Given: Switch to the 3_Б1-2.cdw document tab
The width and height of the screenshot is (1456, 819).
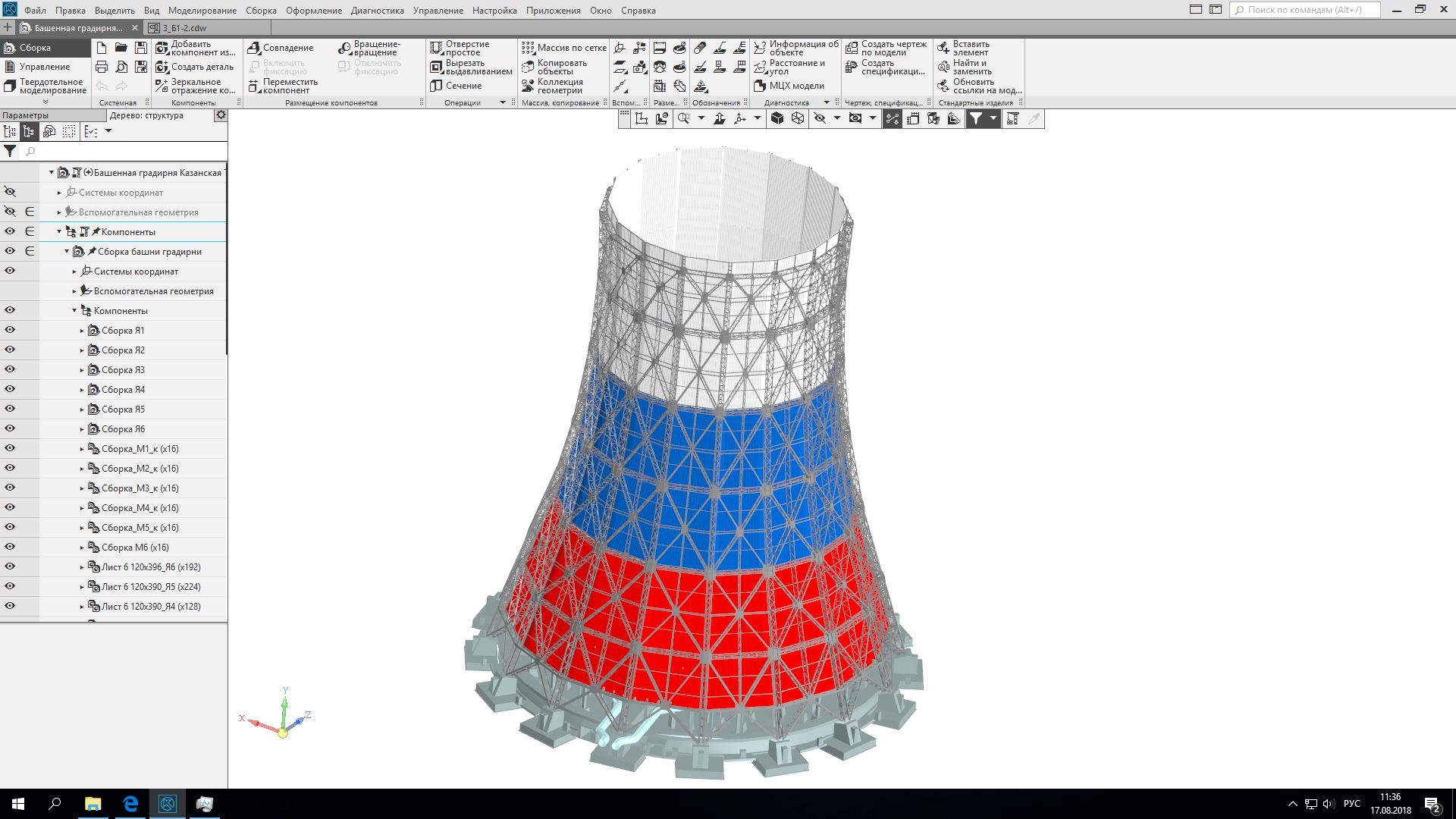Looking at the screenshot, I should (x=184, y=28).
